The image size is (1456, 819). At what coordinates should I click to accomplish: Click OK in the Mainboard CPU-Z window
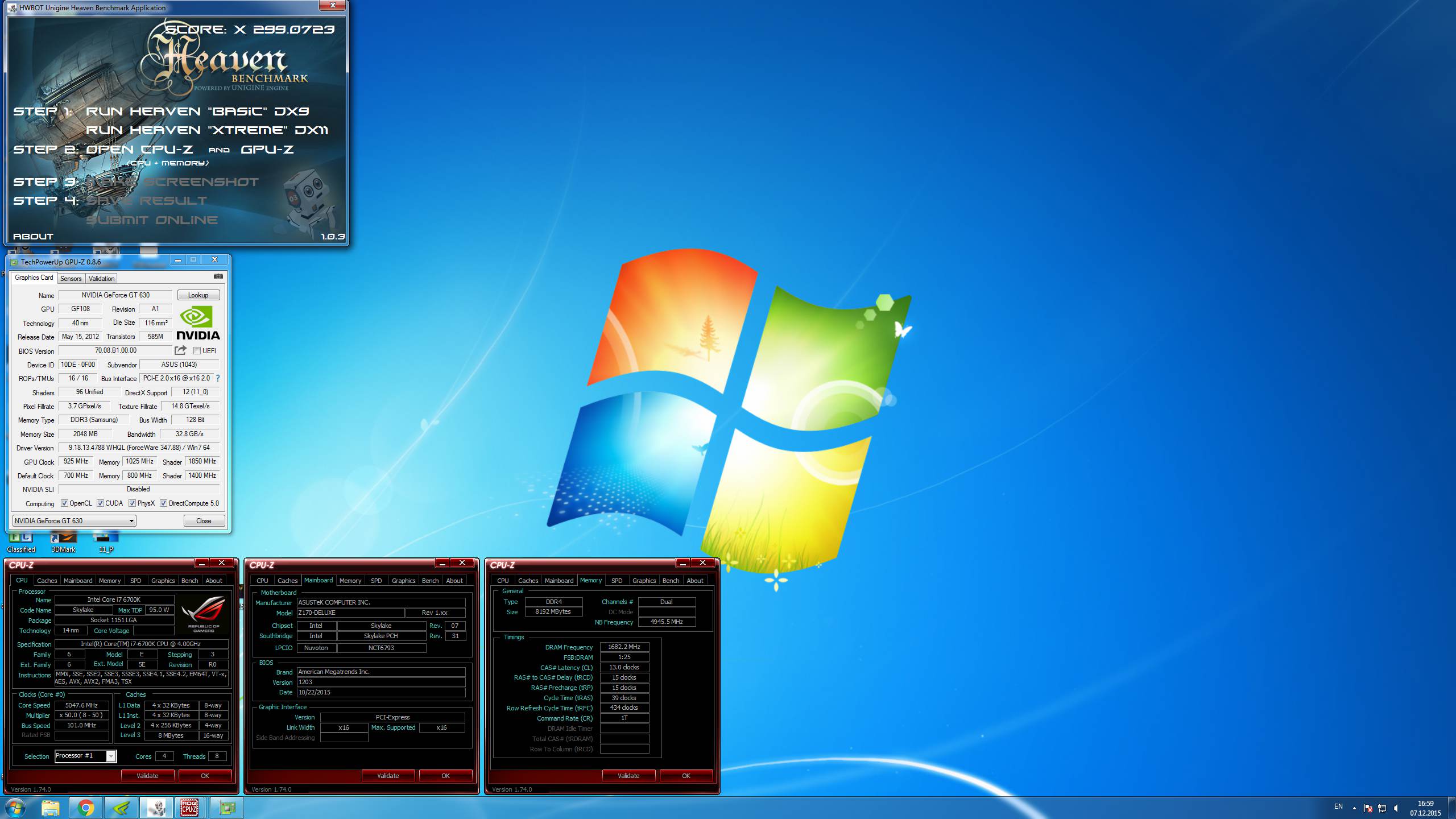pyautogui.click(x=445, y=776)
